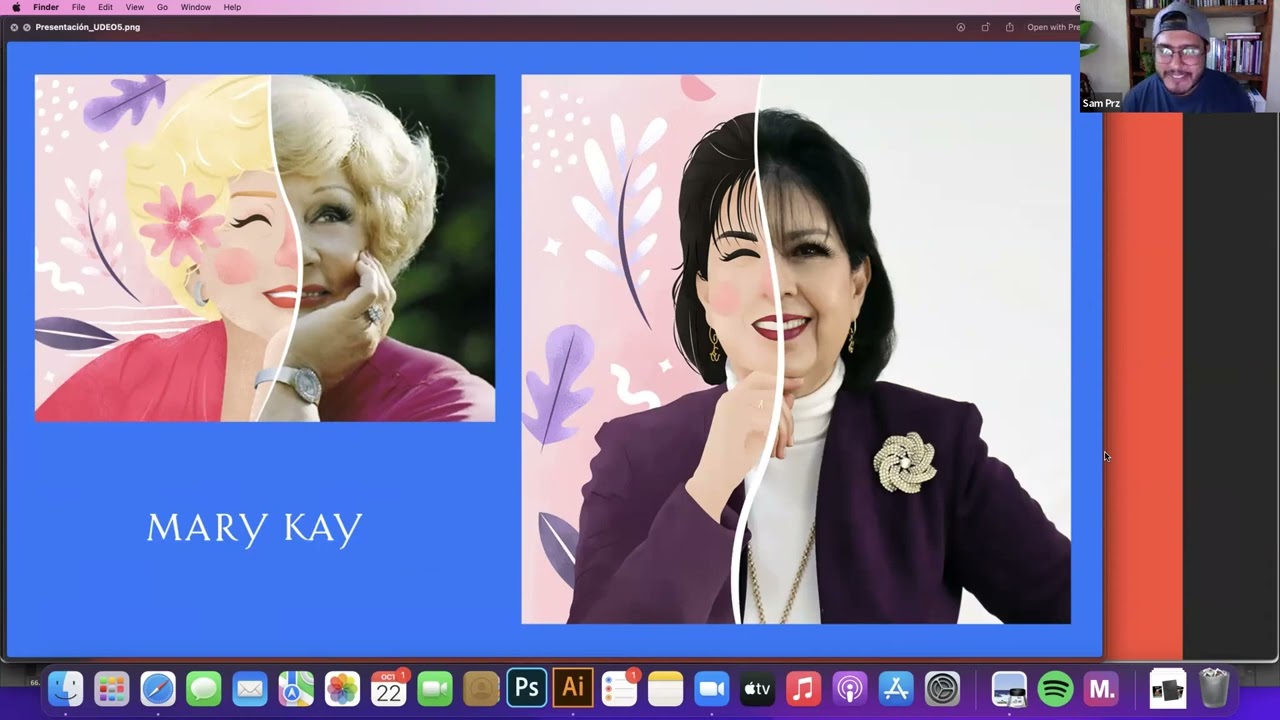Open Finder from the dock
This screenshot has height=720, width=1280.
click(66, 688)
